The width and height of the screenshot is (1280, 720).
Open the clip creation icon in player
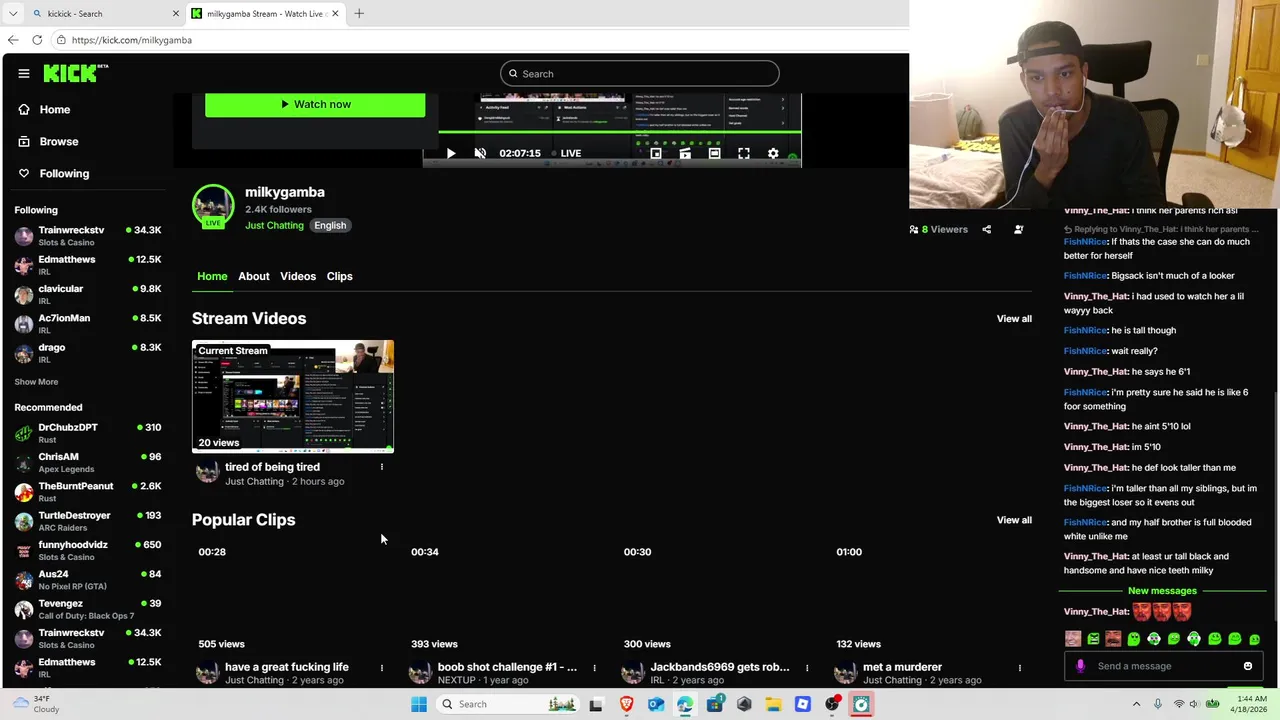tap(685, 153)
